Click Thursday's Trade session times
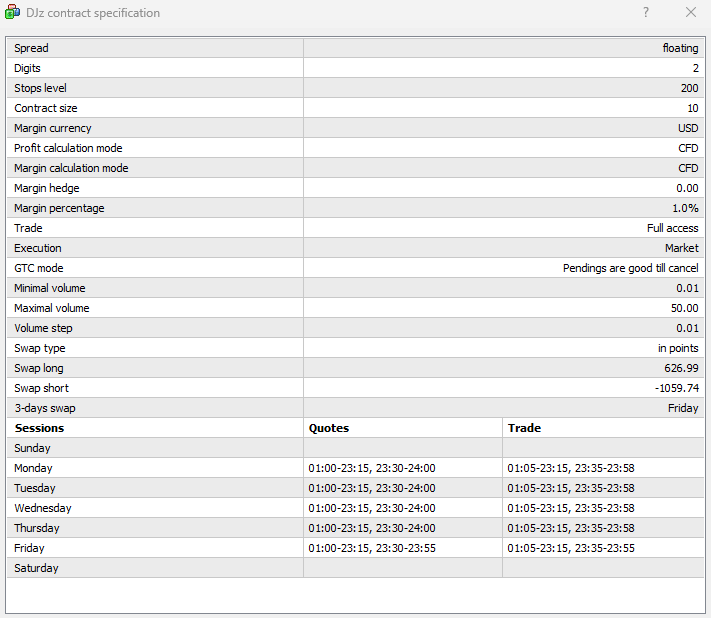The width and height of the screenshot is (711, 618). (x=571, y=528)
